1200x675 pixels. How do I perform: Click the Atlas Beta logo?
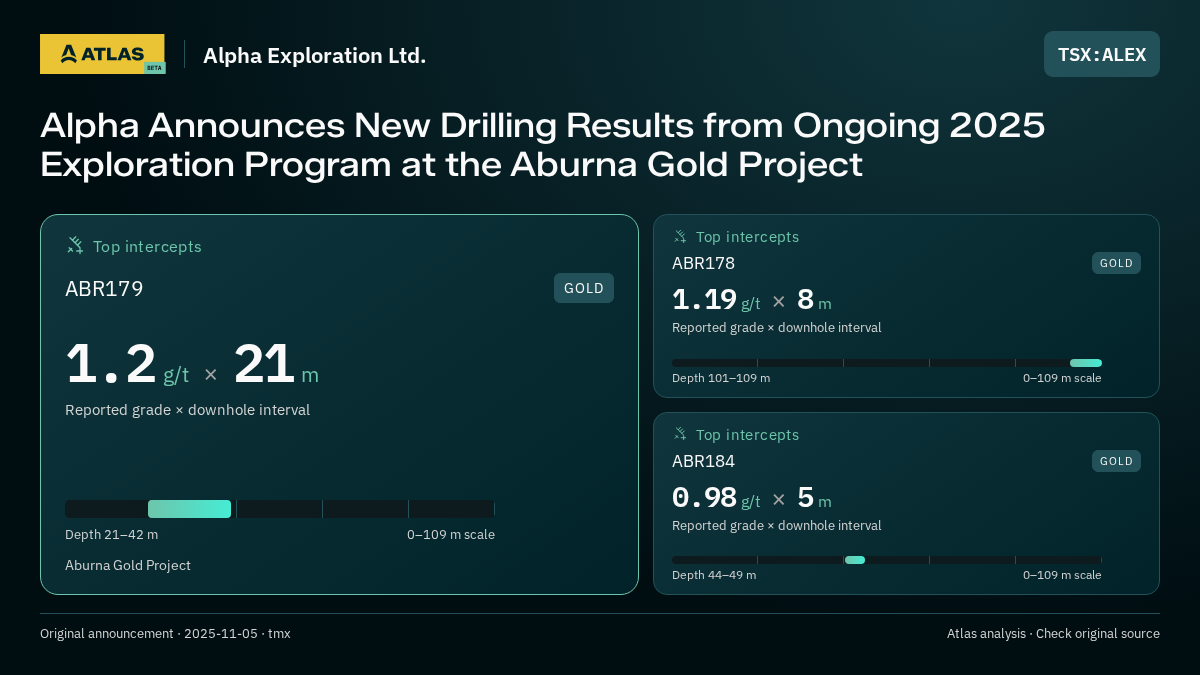tap(102, 54)
